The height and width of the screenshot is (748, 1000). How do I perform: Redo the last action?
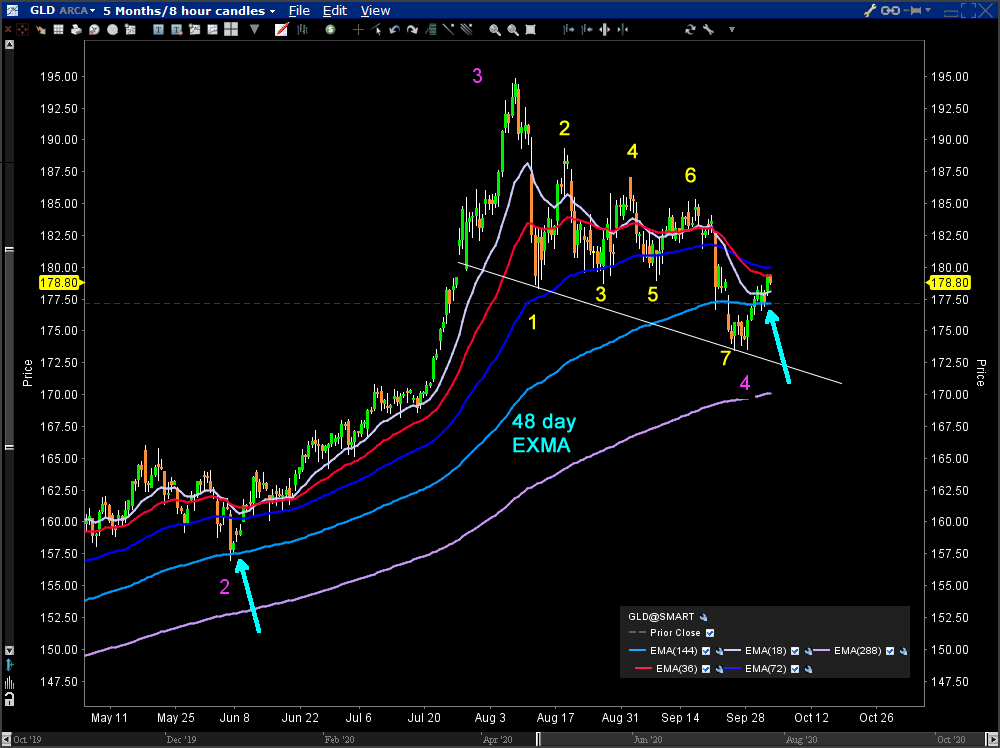click(412, 29)
